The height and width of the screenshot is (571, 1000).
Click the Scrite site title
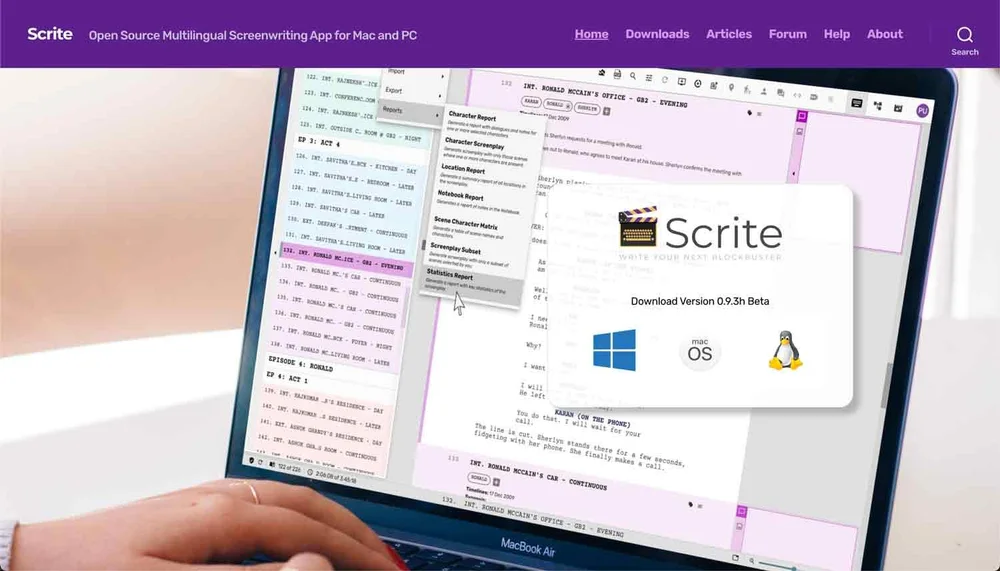click(50, 34)
